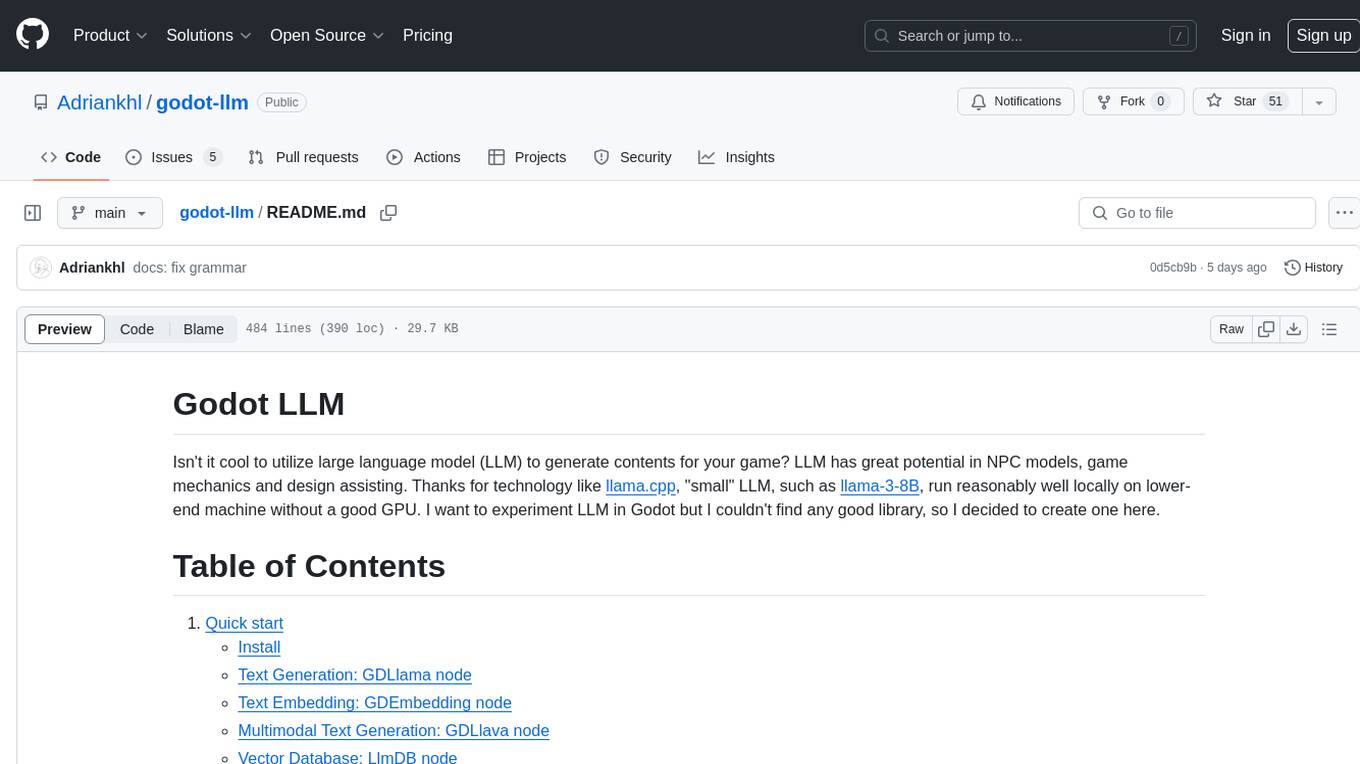Open the main branch selector
1360x764 pixels.
point(110,213)
